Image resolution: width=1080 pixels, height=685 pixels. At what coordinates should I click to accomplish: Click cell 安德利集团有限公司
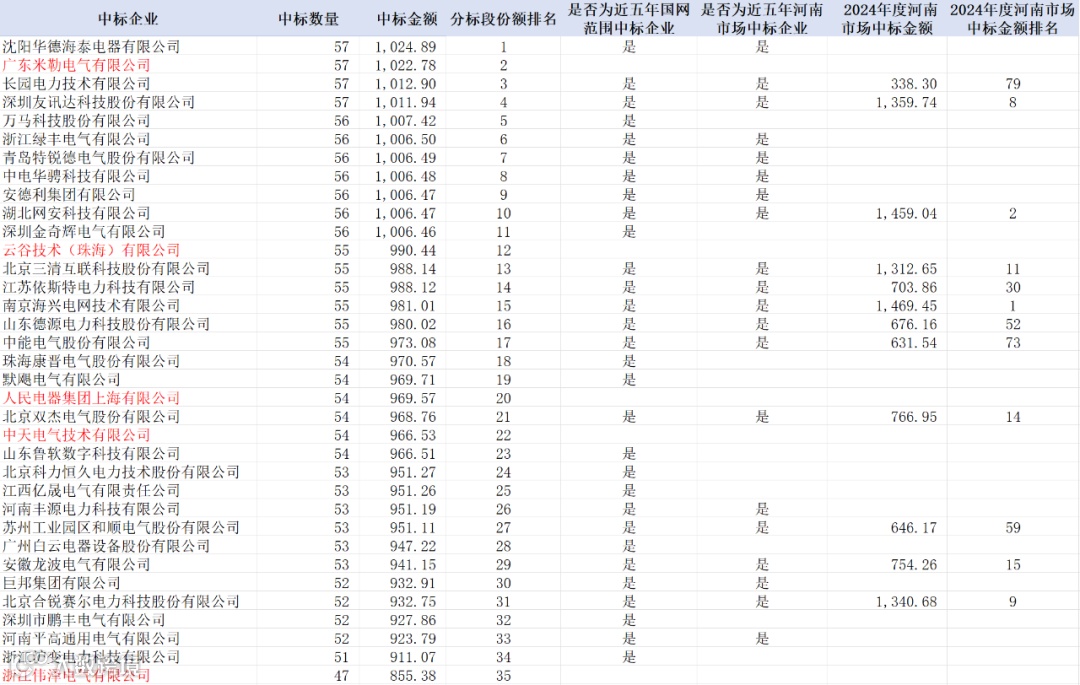(x=69, y=195)
